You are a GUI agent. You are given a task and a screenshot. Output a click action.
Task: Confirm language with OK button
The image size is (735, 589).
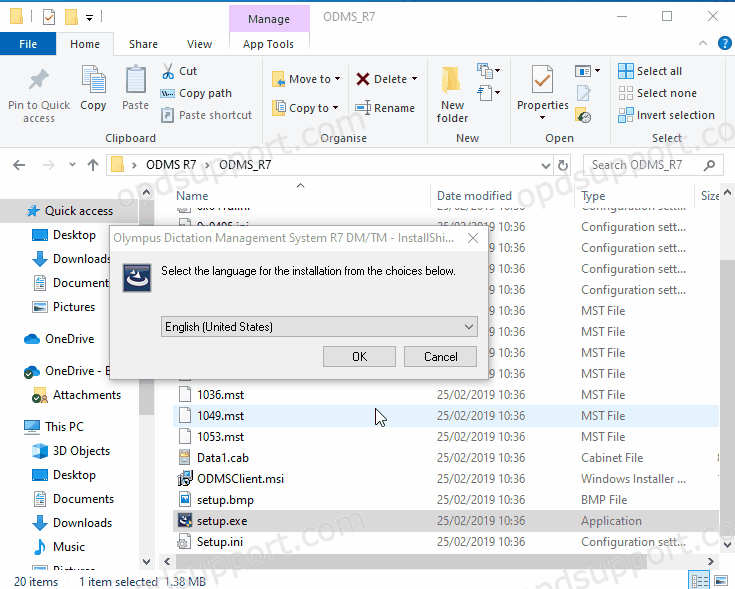[359, 357]
